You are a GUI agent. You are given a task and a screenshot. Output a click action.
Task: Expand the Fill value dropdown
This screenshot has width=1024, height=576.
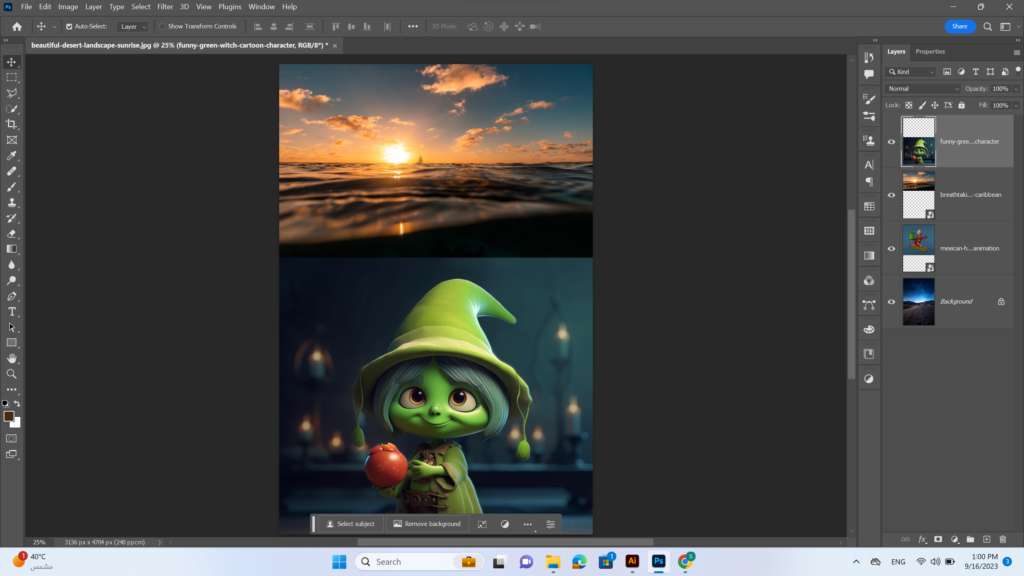click(x=1016, y=105)
